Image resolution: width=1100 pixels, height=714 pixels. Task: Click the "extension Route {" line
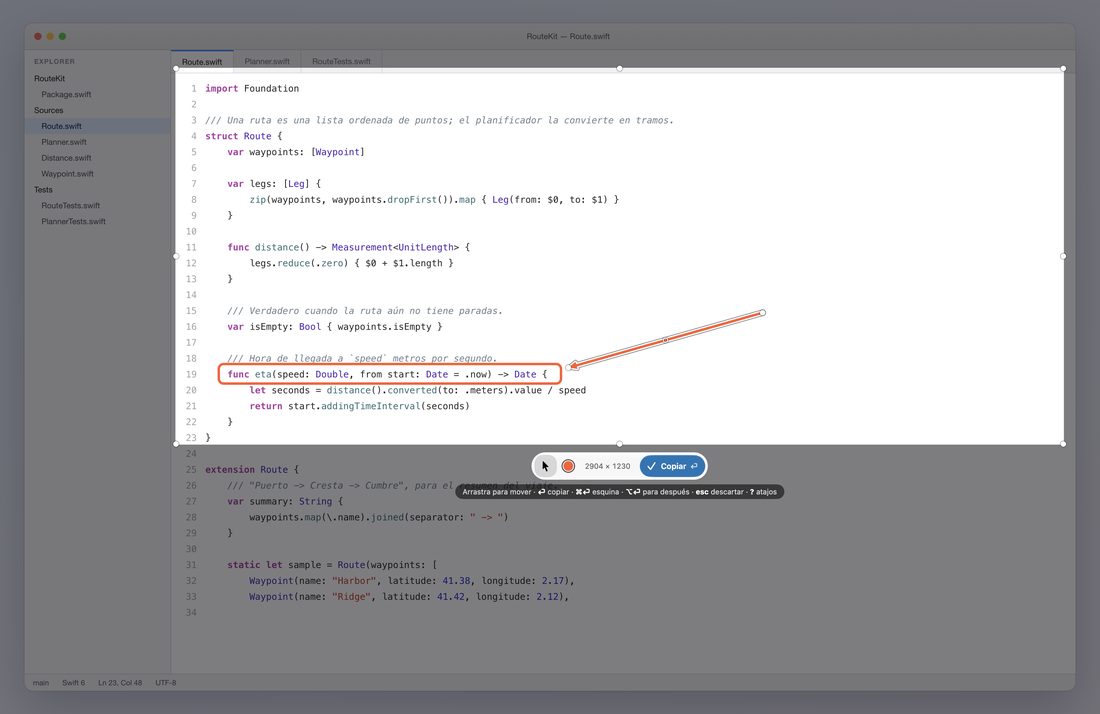click(x=252, y=470)
